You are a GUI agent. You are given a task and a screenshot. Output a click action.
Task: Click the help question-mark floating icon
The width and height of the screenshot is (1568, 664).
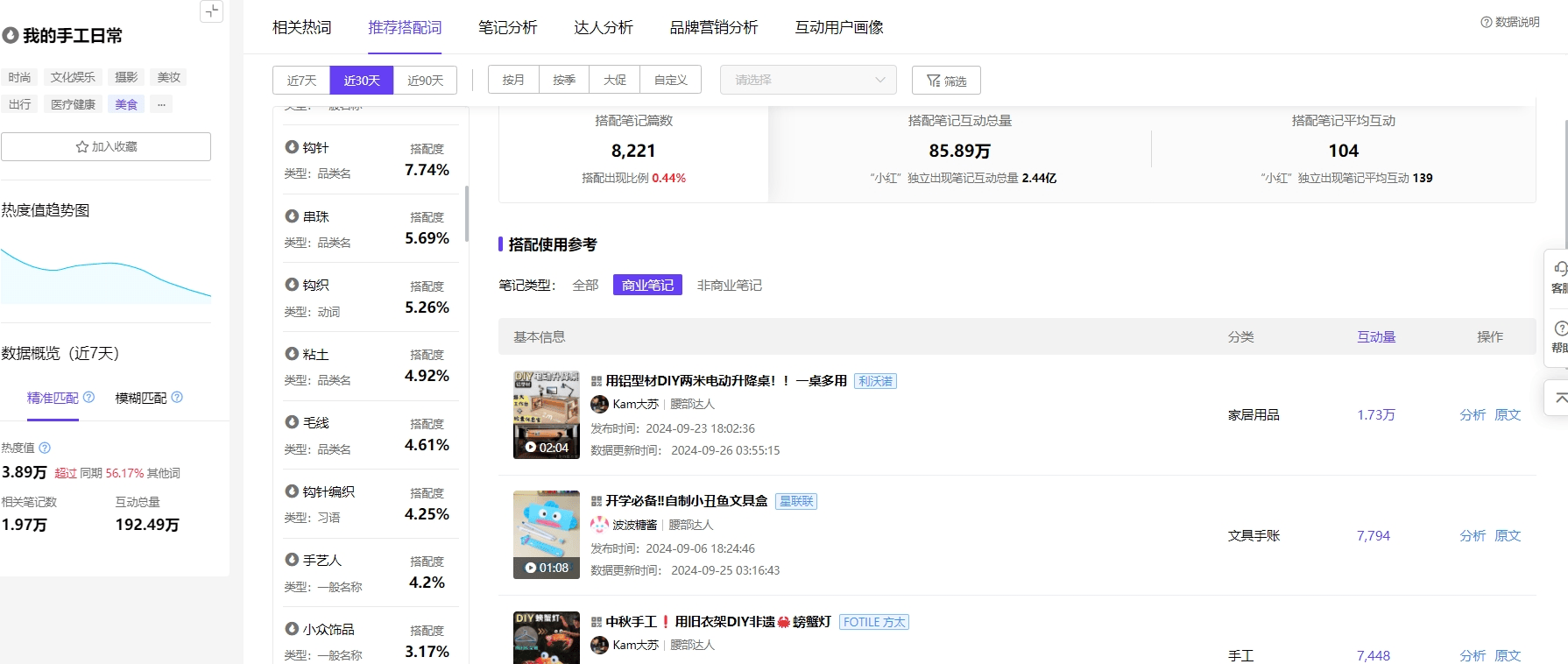tap(1560, 328)
